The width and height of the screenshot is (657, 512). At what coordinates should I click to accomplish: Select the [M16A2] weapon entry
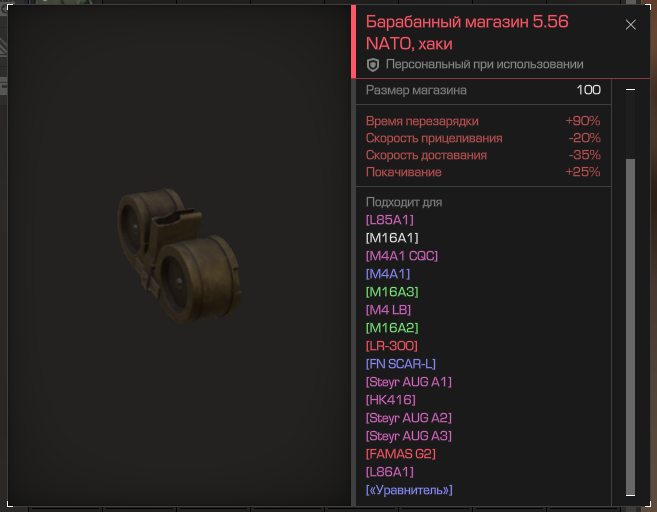(x=392, y=328)
